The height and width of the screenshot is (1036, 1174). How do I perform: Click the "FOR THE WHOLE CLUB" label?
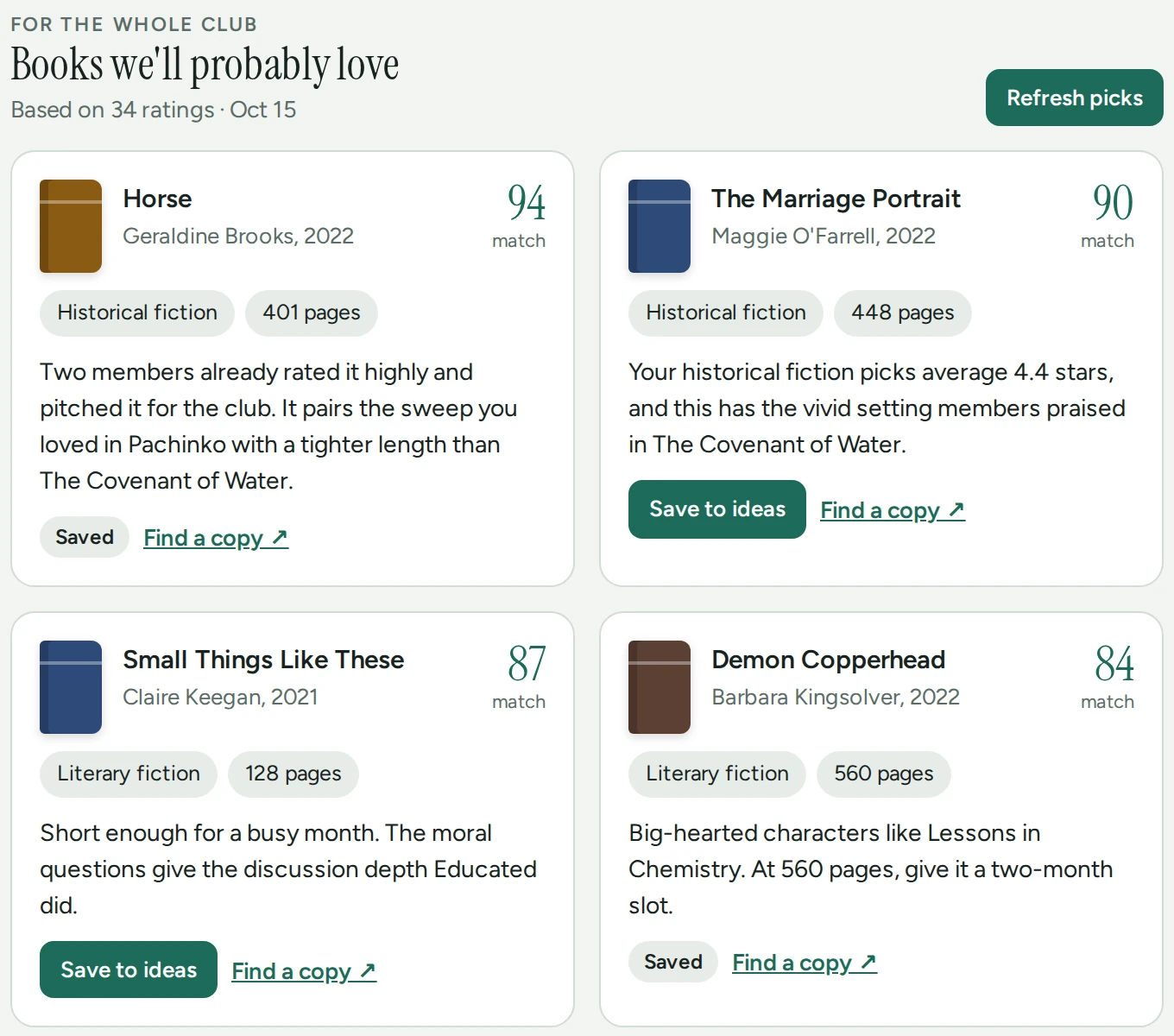(x=134, y=24)
